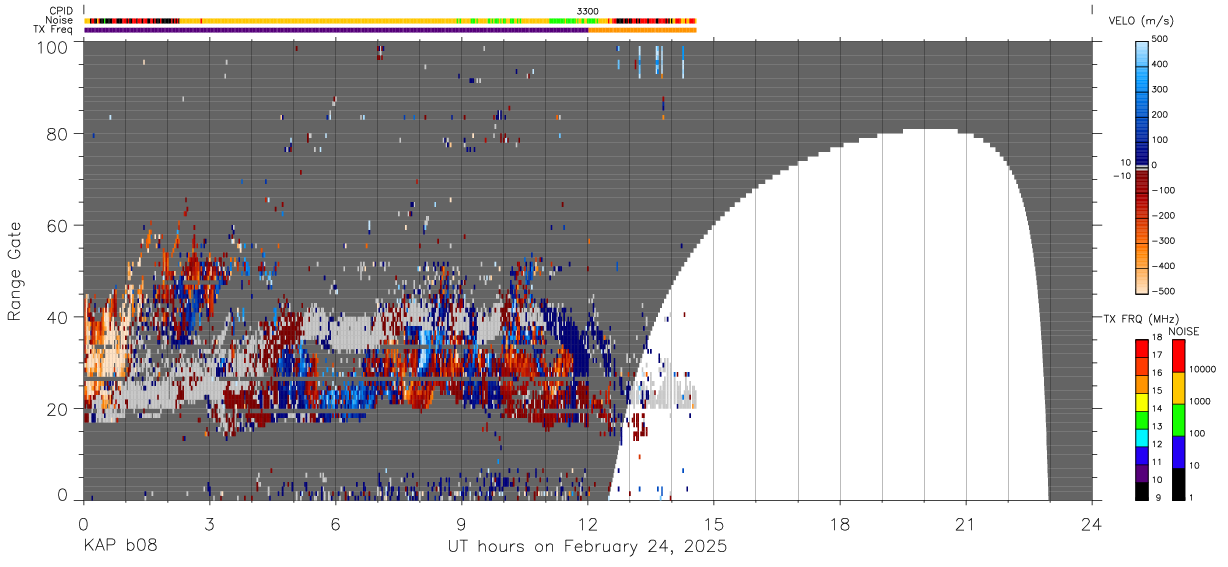
Task: Click the '1000' noise tick label
Action: coord(1200,401)
